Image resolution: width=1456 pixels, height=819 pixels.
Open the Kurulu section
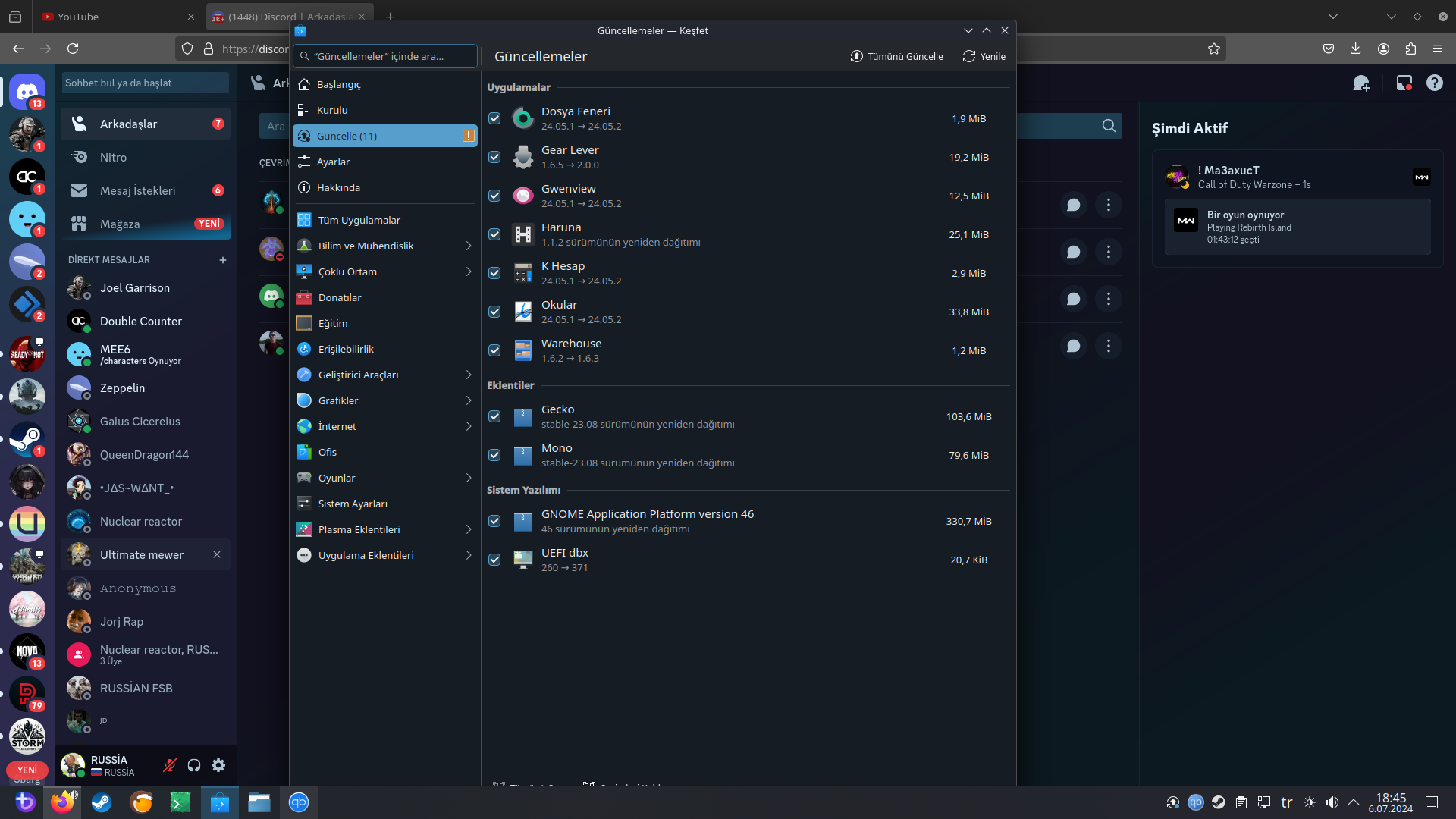click(x=332, y=111)
